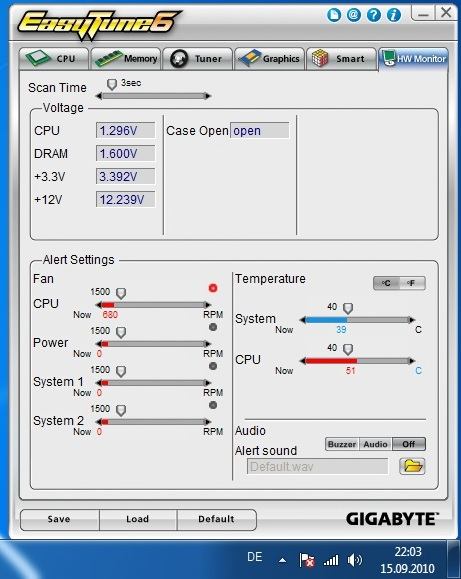
Task: Click the DE language indicator in taskbar
Action: [x=255, y=557]
